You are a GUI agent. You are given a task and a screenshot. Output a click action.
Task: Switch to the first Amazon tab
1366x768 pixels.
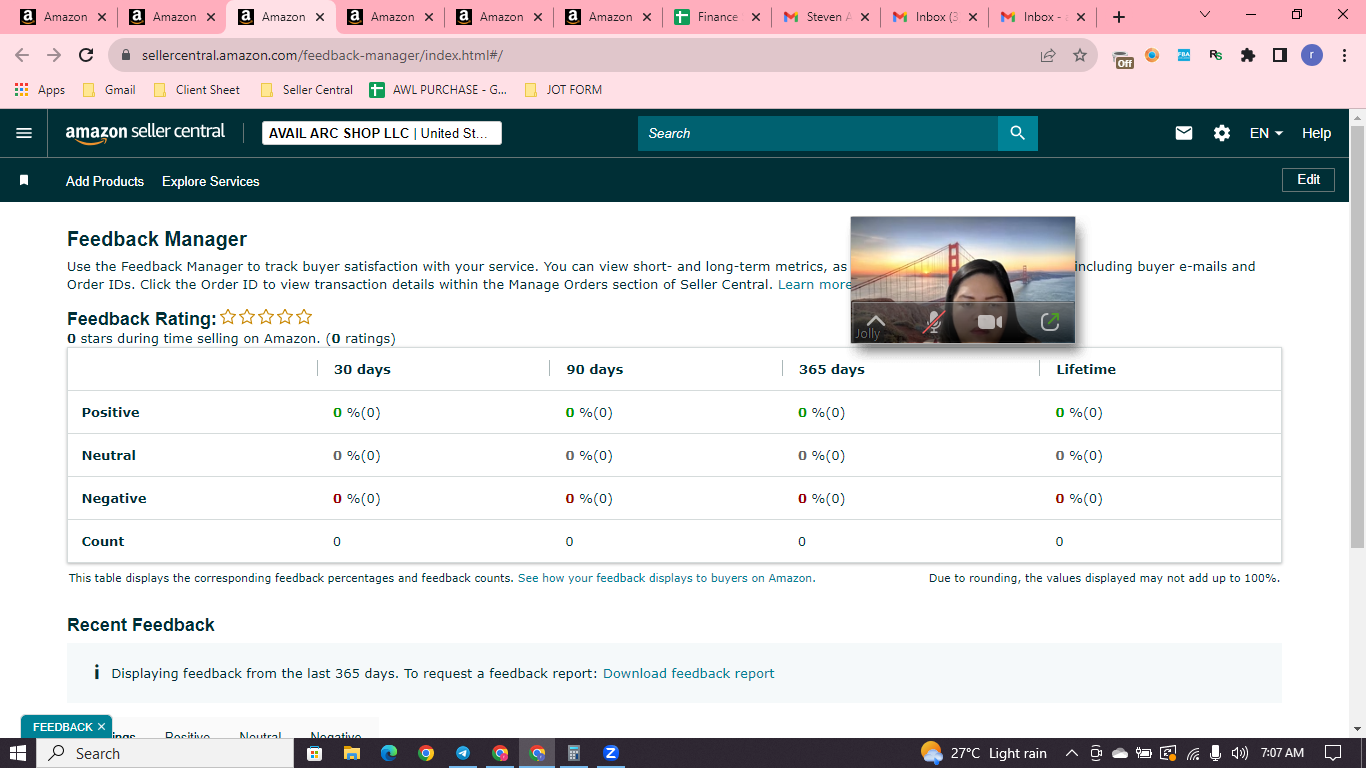click(x=63, y=17)
